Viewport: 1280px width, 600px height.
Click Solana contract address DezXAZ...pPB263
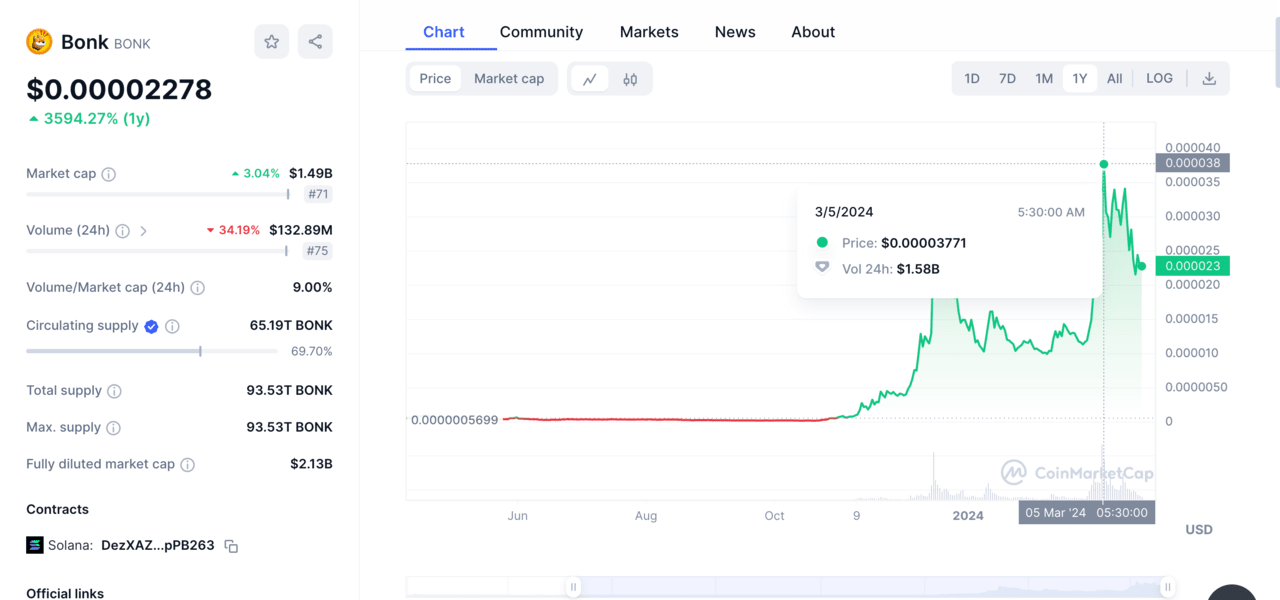[x=158, y=546]
